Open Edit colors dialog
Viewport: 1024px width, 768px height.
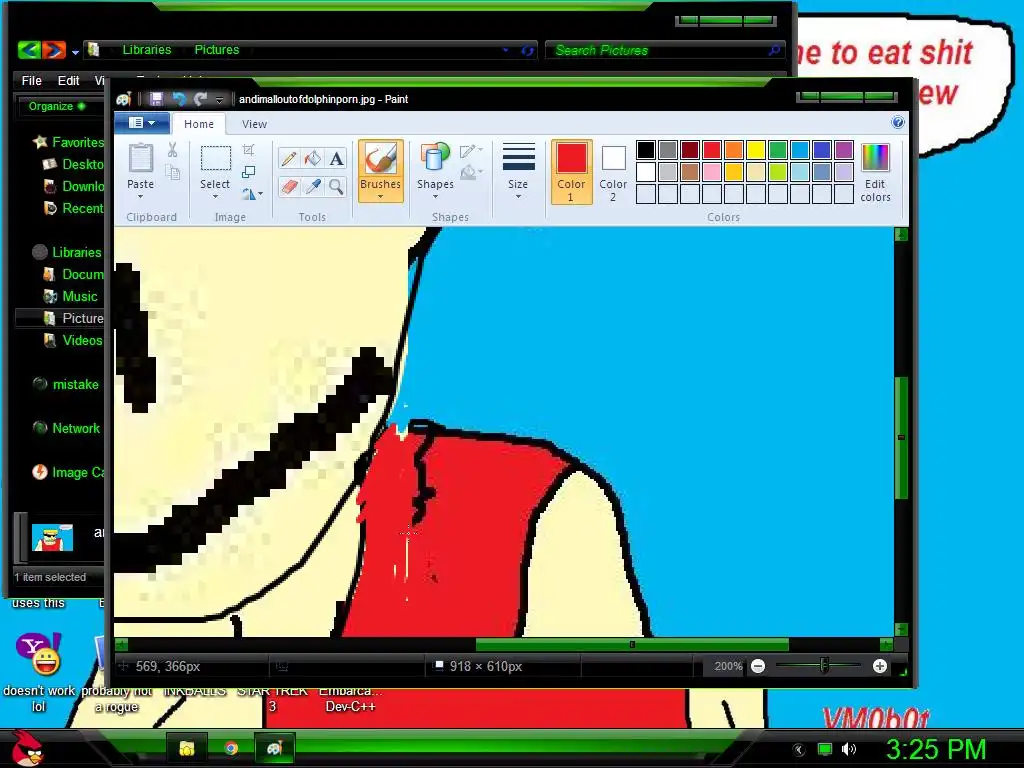(875, 173)
